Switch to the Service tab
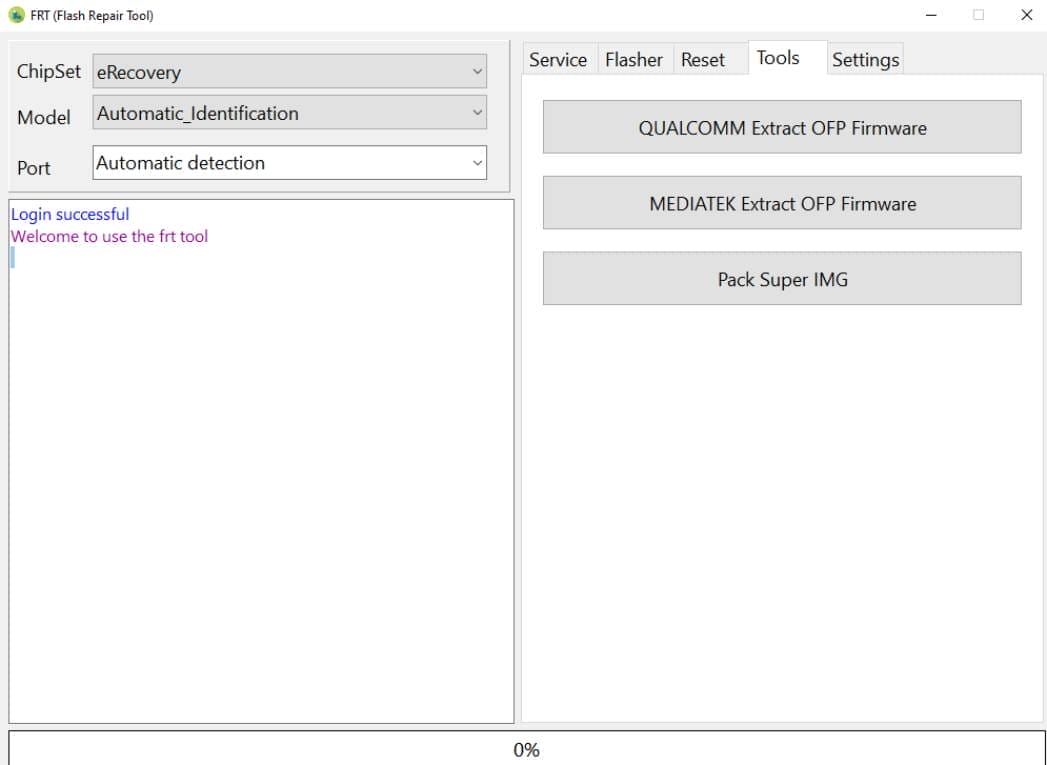The width and height of the screenshot is (1047, 765). (558, 59)
